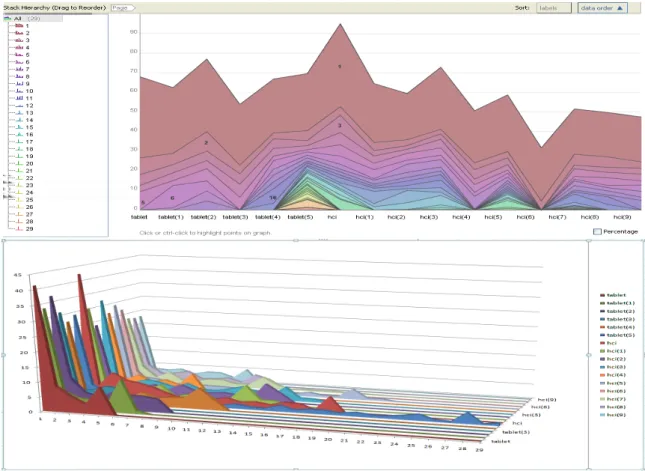Click the hci(4) color swatch in legend
Screen dimensions: 645x471
point(603,375)
